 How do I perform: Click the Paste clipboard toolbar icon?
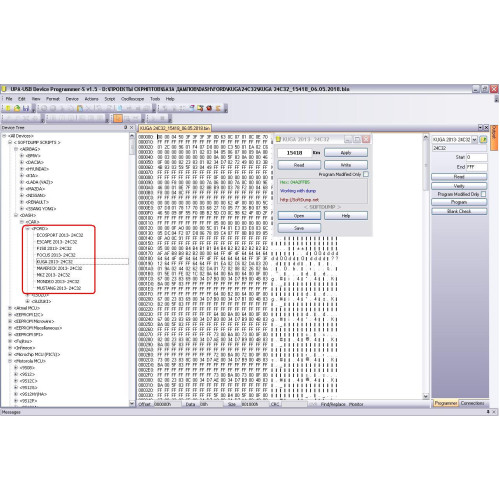click(x=80, y=108)
